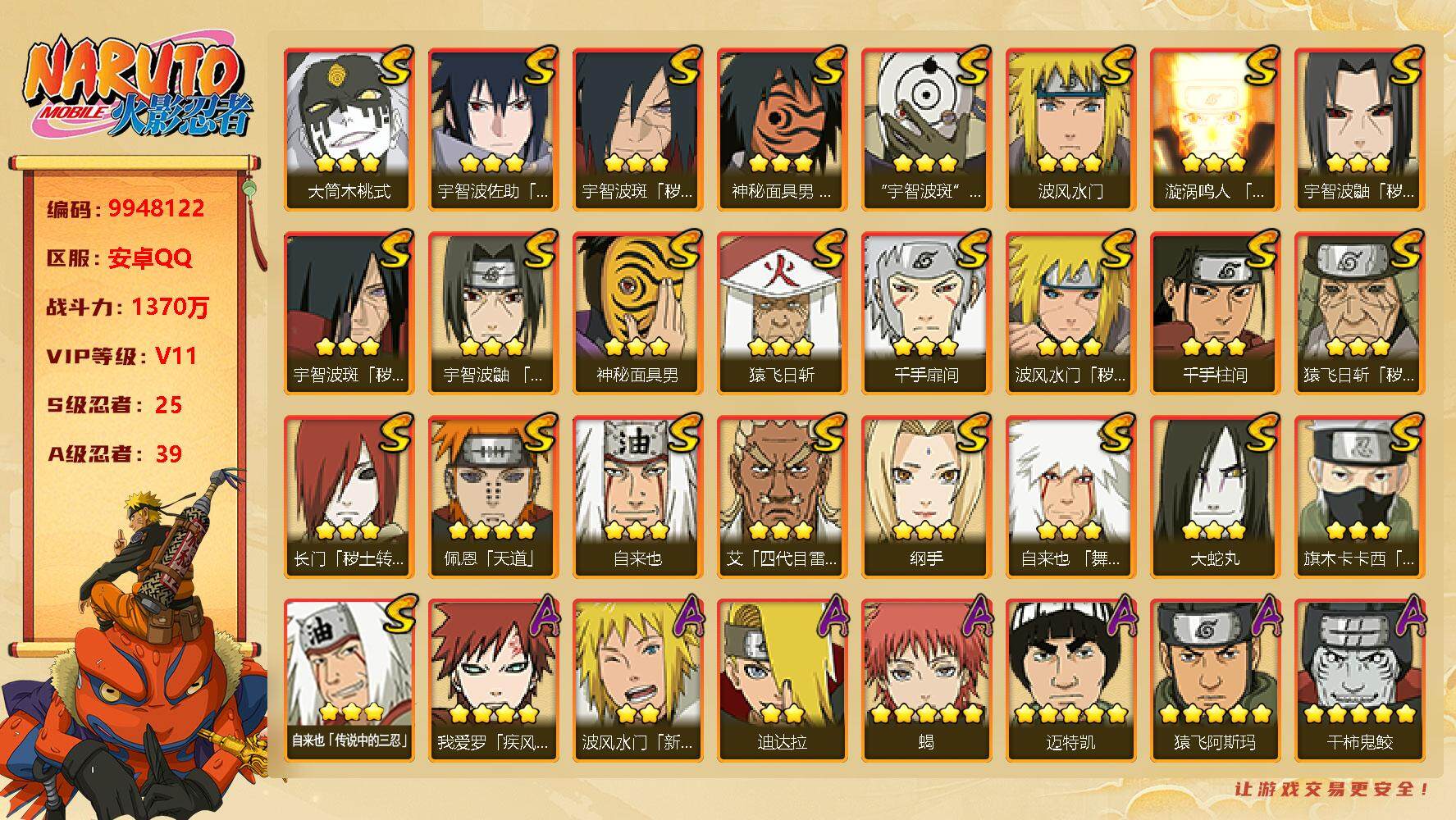Click the 编码 9948122 account number

[x=126, y=208]
